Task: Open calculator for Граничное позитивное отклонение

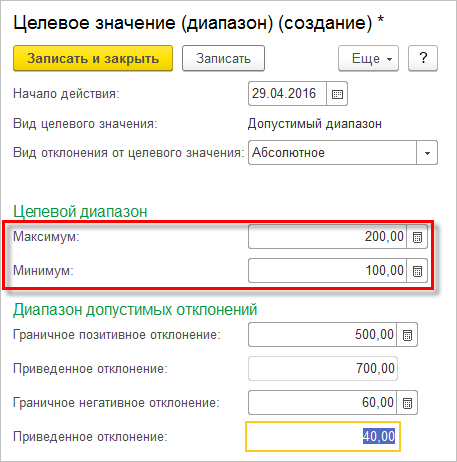Action: (407, 335)
